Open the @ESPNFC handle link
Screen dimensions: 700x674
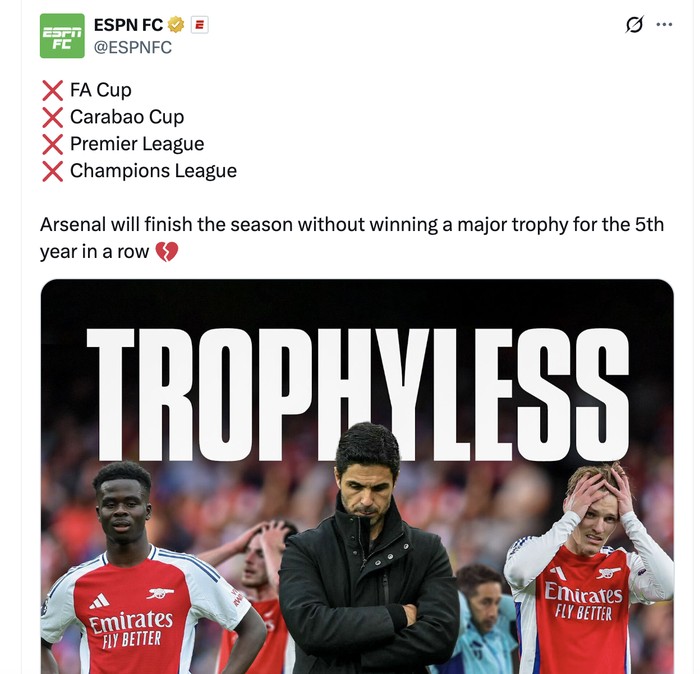(132, 47)
